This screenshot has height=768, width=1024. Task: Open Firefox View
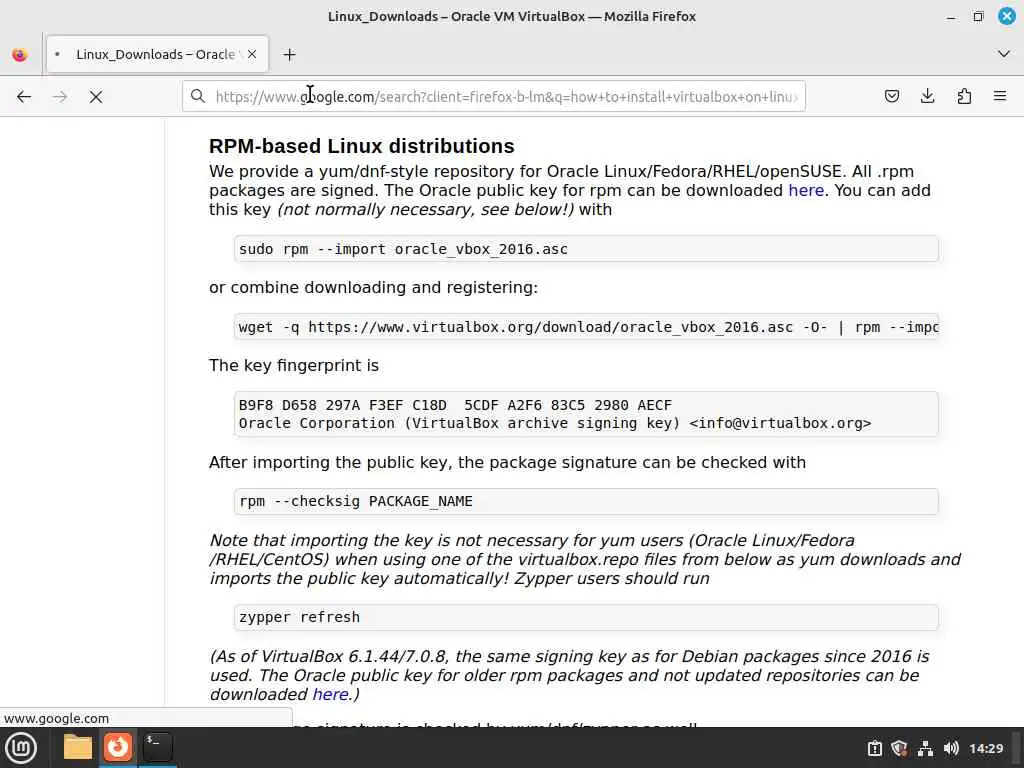pos(20,55)
